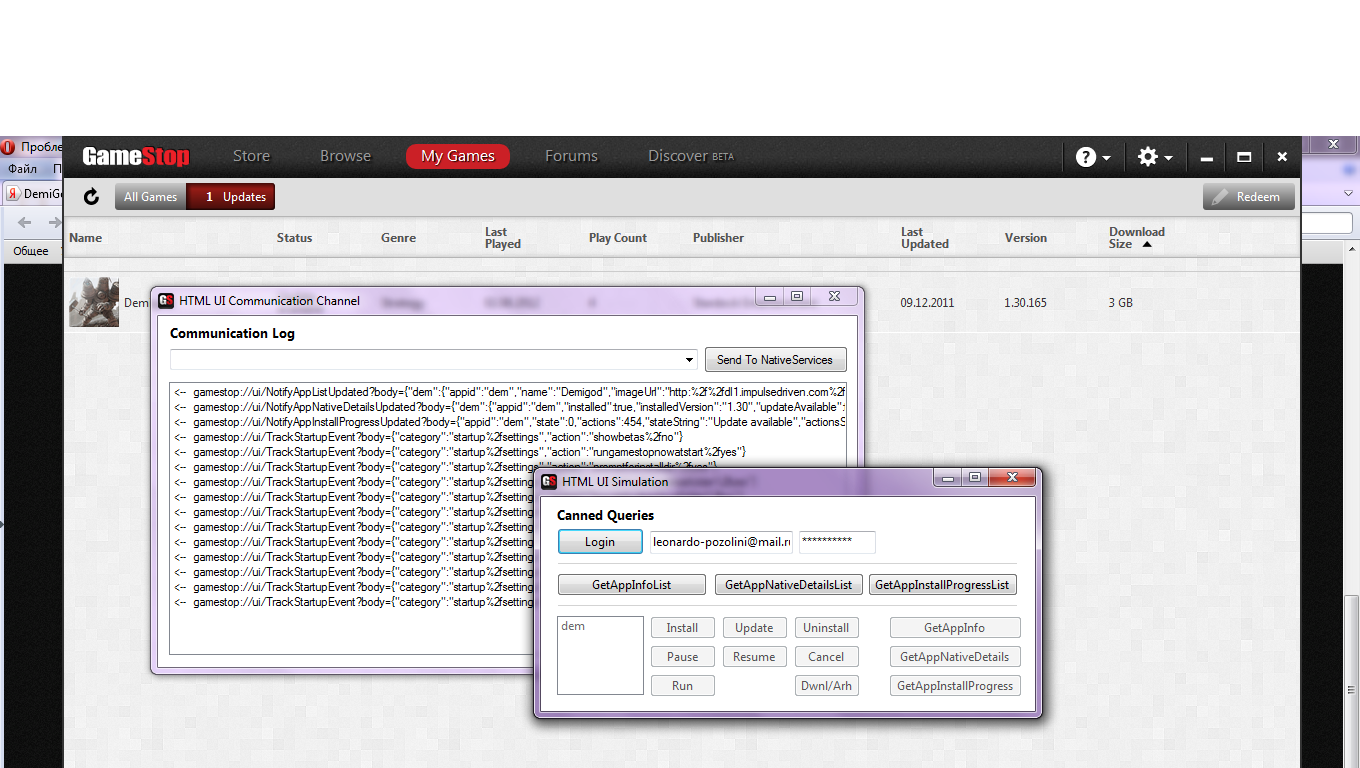Click the GameStop logo
This screenshot has width=1360, height=768.
click(135, 156)
